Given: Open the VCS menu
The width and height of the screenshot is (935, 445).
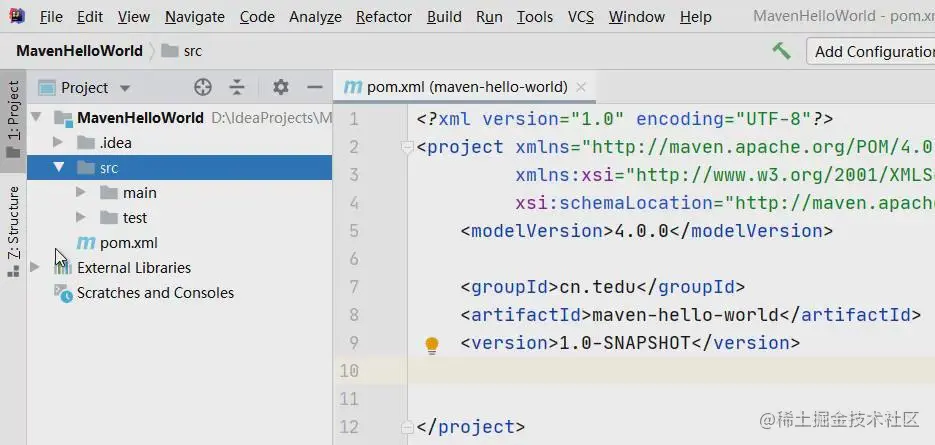Looking at the screenshot, I should (x=581, y=17).
